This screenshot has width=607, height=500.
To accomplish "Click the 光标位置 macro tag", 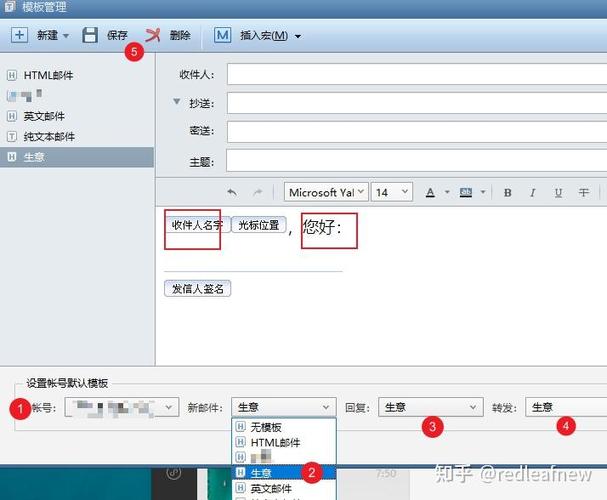I will click(x=259, y=225).
